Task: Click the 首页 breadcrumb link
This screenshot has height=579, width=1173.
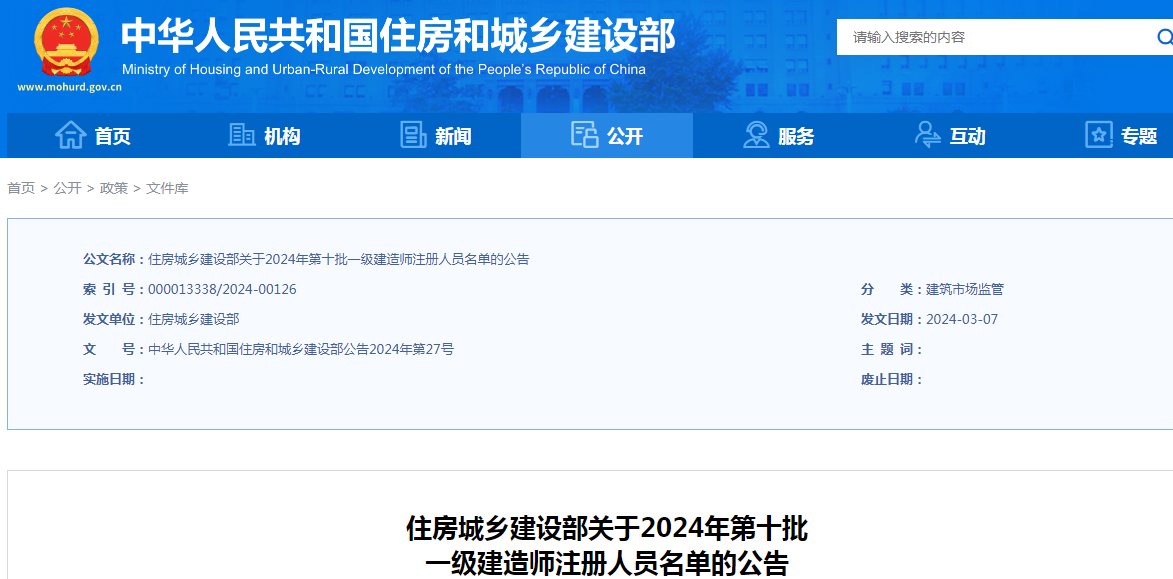Action: pyautogui.click(x=21, y=189)
